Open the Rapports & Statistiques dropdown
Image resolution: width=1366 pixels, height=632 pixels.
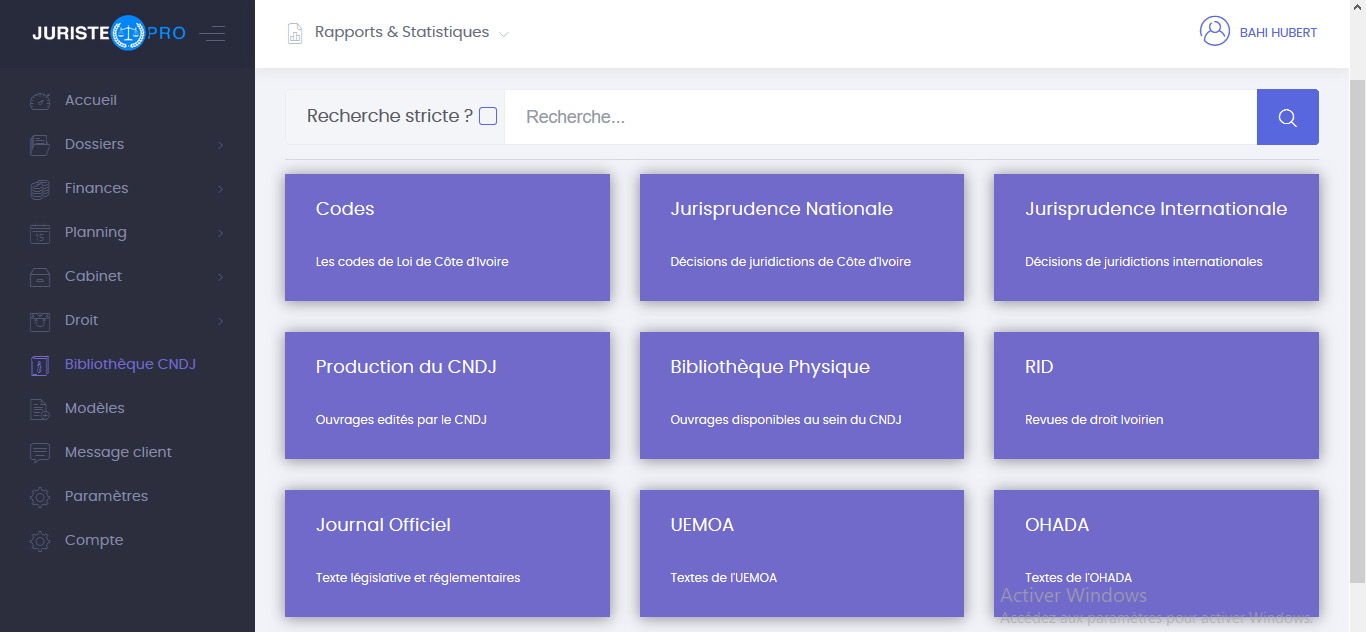point(400,33)
